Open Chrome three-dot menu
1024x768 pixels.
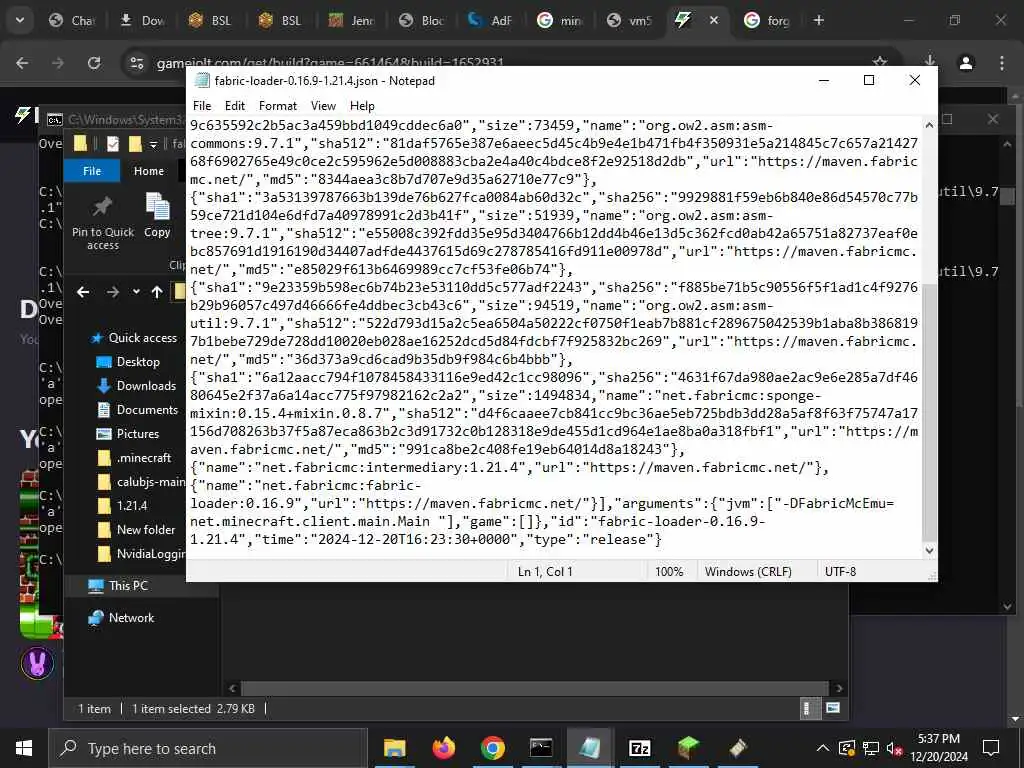click(x=1002, y=63)
